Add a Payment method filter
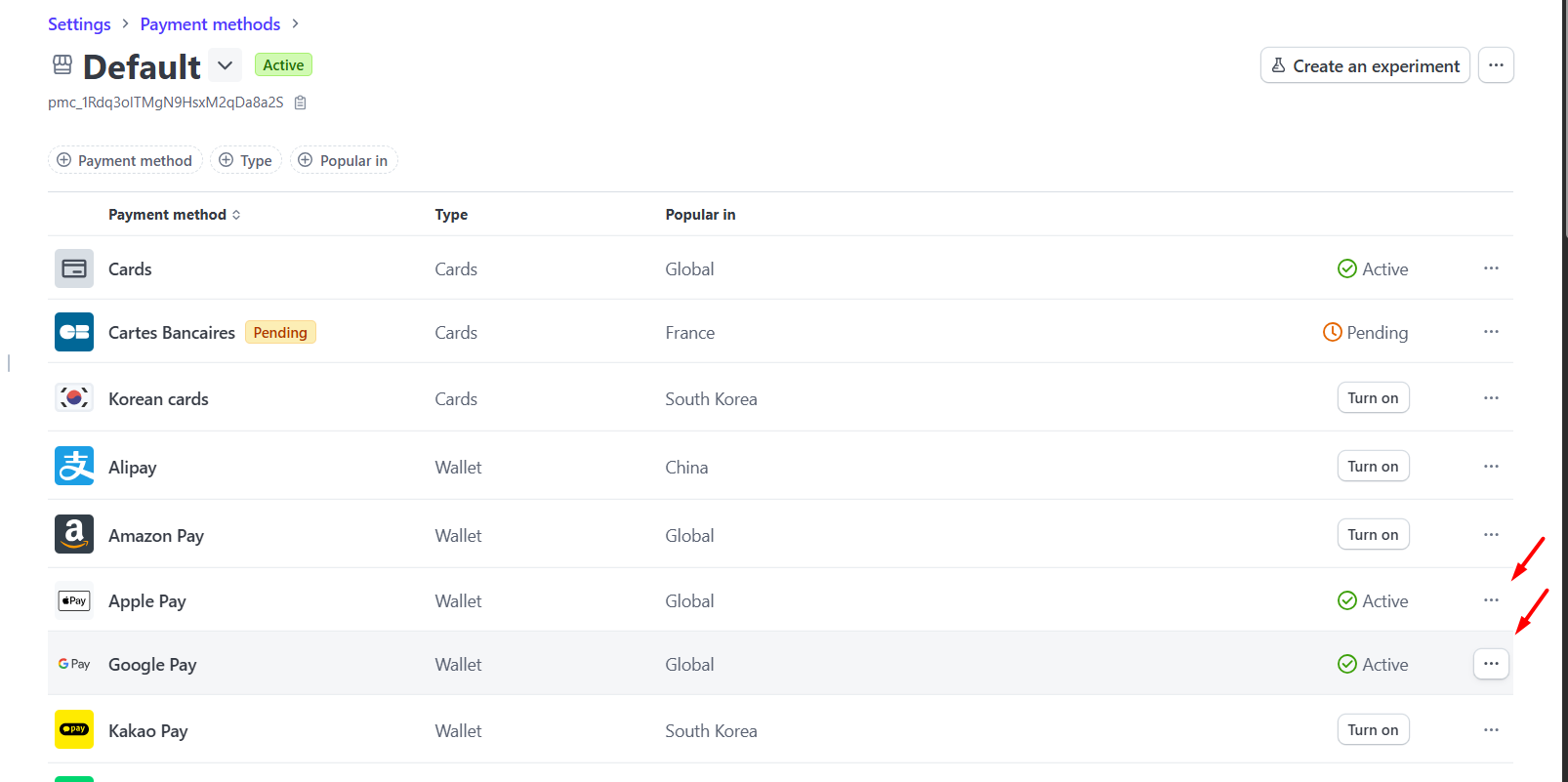The height and width of the screenshot is (782, 1568). click(125, 160)
